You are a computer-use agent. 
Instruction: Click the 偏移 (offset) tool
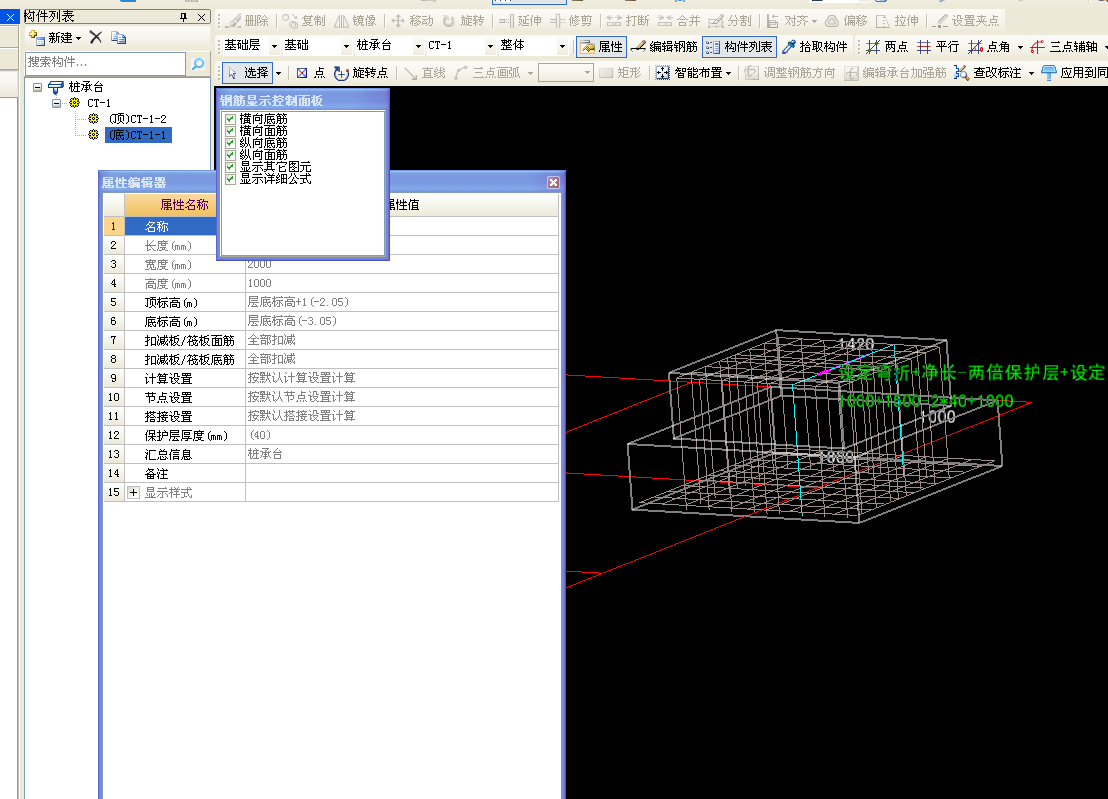click(847, 21)
